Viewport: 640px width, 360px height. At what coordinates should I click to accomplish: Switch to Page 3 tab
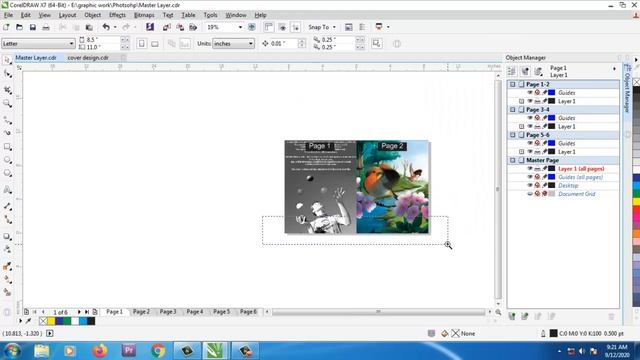(168, 311)
